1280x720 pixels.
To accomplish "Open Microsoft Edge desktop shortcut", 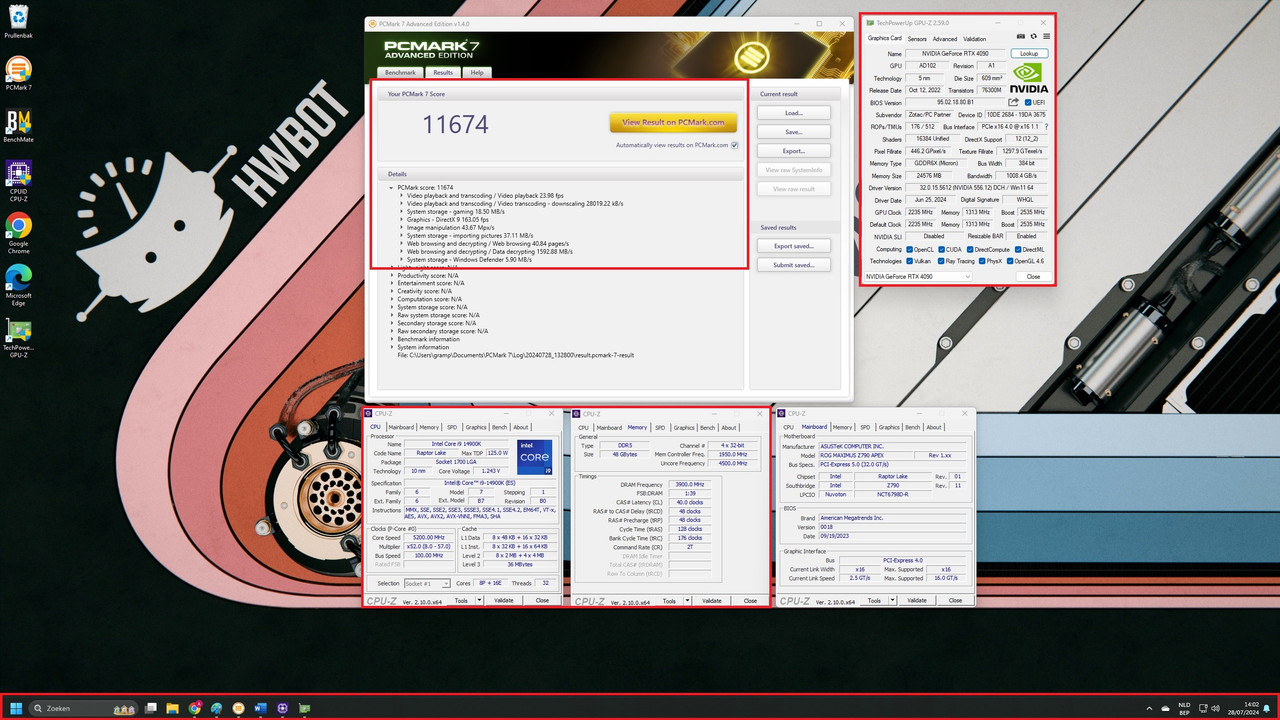I will coord(18,285).
